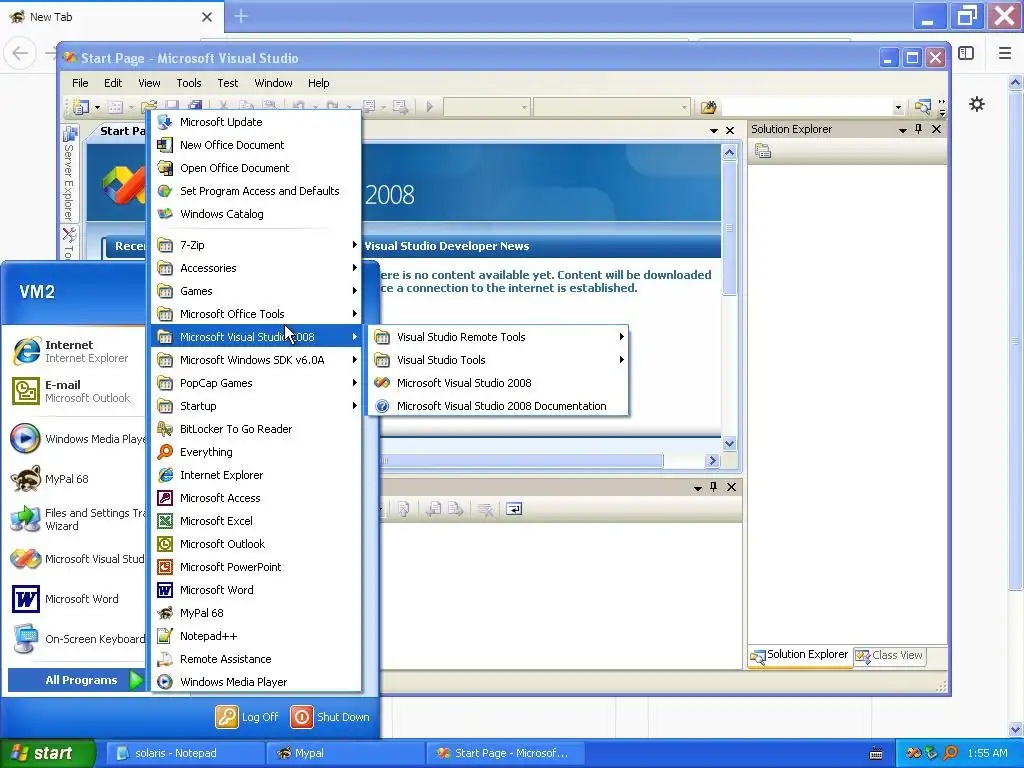Expand Microsoft Windows SDK v6.0A folder
The image size is (1024, 768).
[x=257, y=360]
